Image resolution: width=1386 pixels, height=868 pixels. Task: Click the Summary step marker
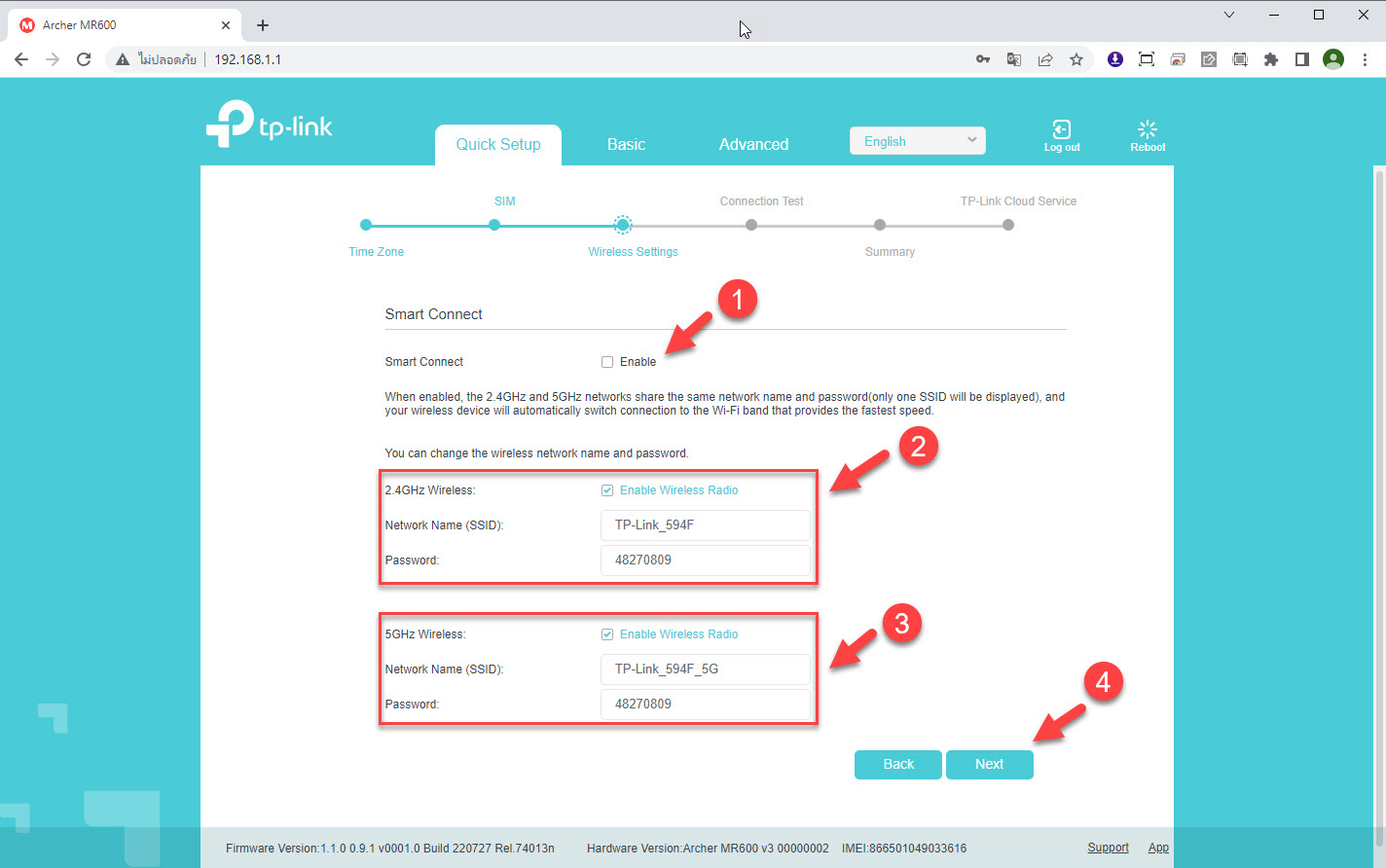coord(880,225)
